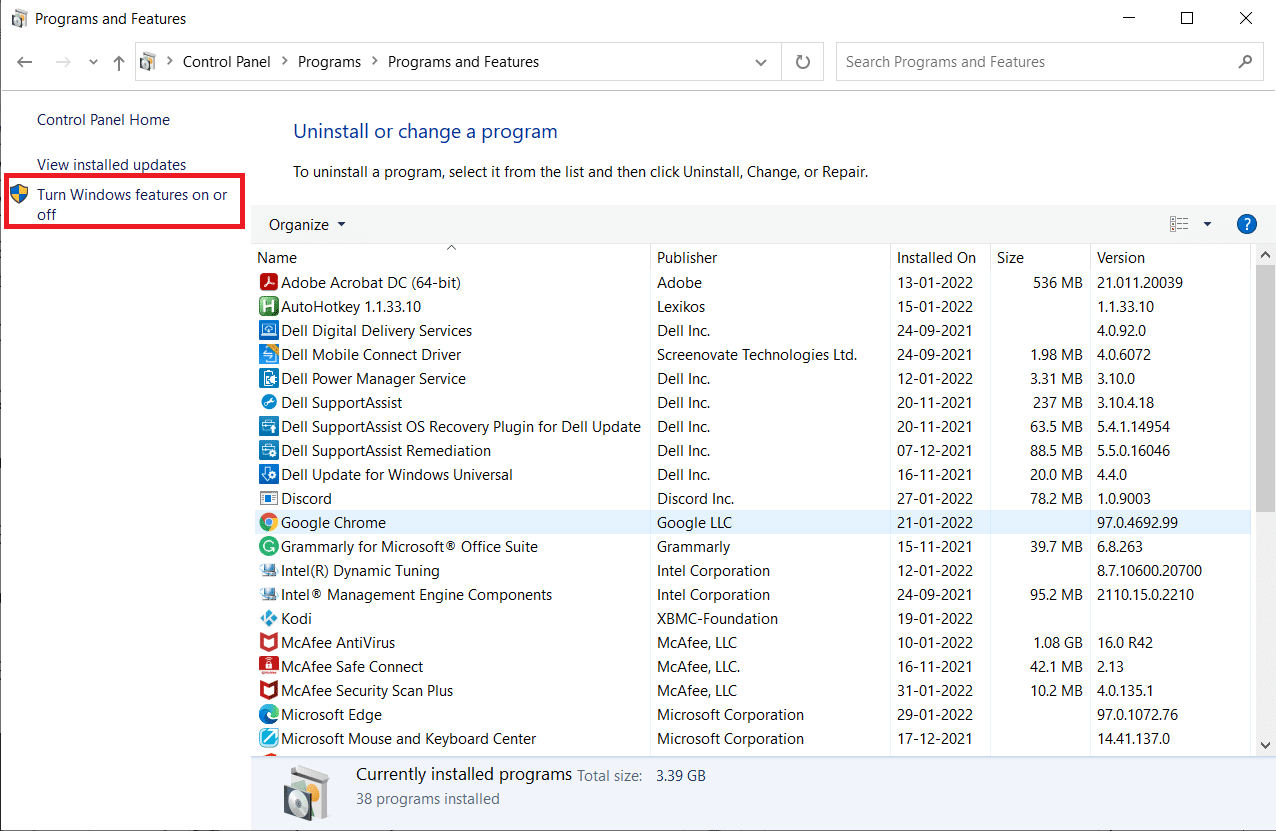Refresh the Programs and Features address bar
1276x831 pixels.
tap(802, 62)
